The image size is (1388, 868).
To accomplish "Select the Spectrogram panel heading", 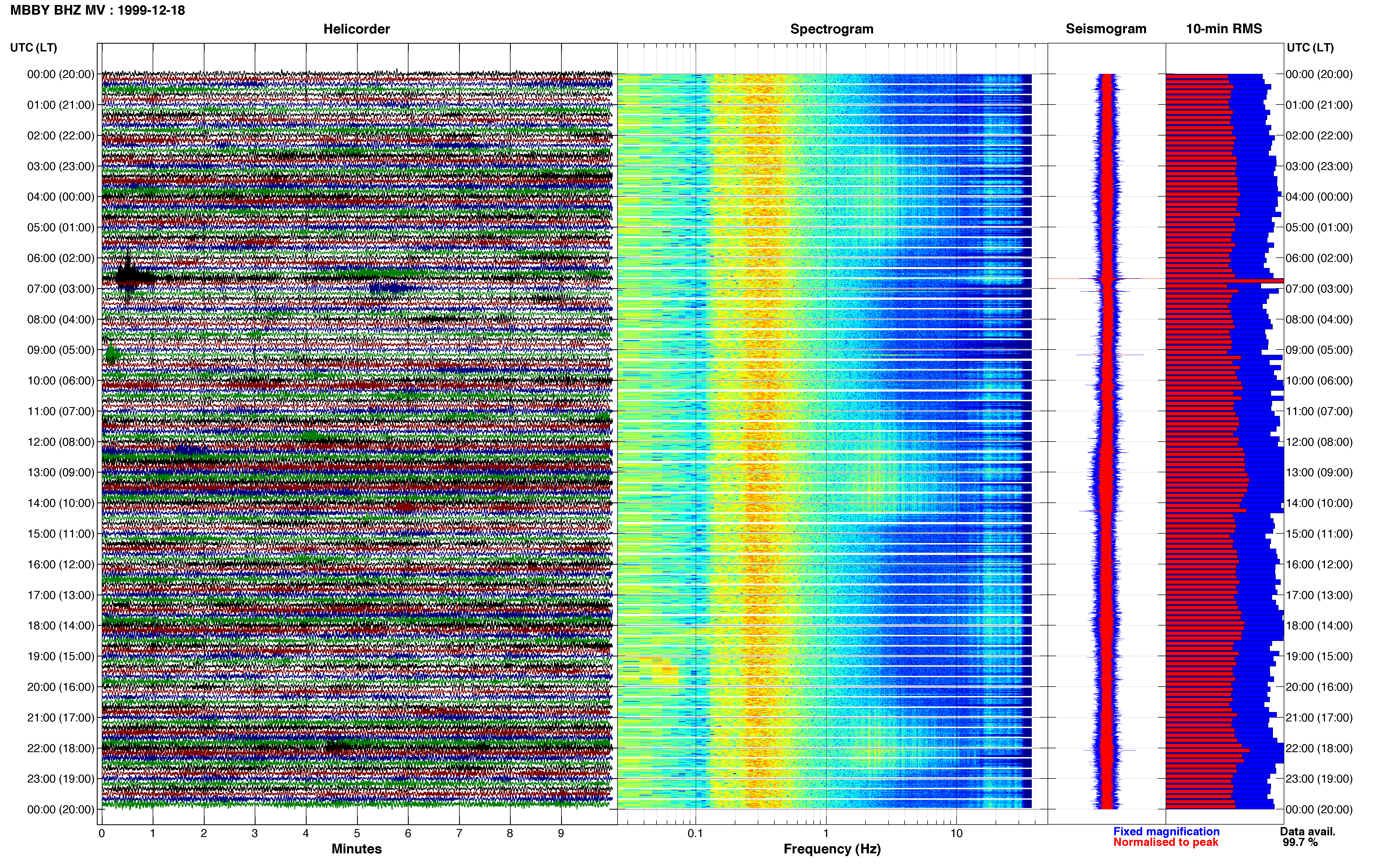I will pos(832,29).
